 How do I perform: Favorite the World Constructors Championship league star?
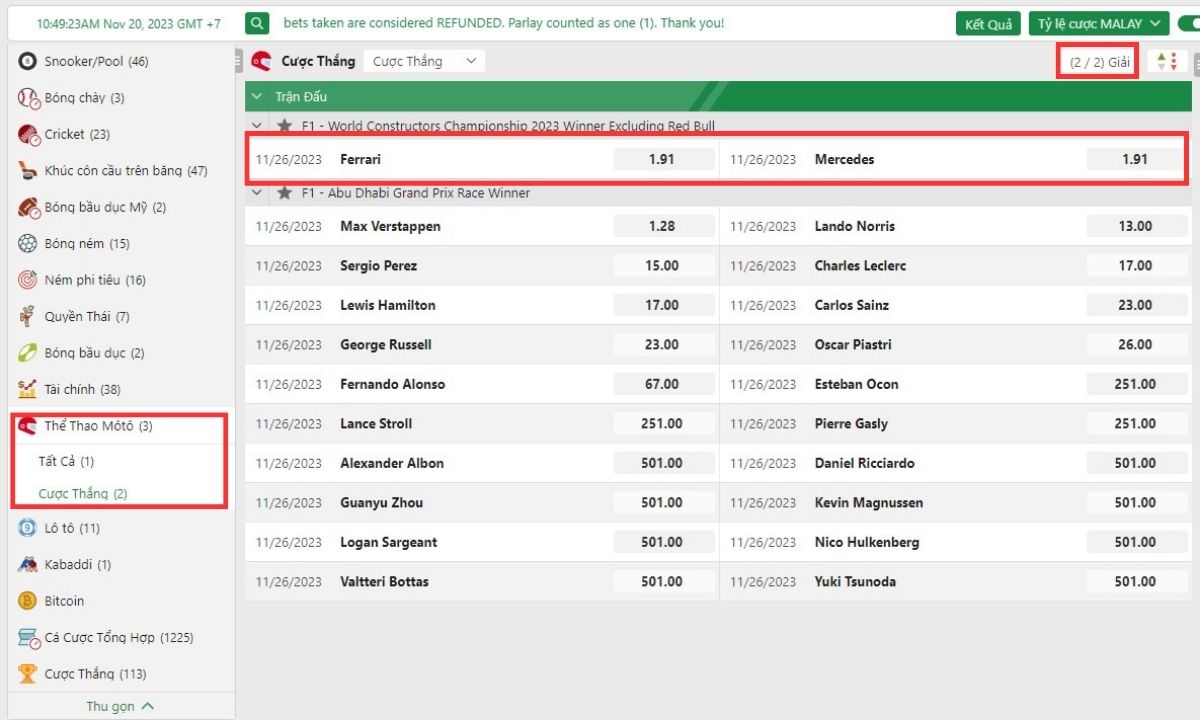285,126
